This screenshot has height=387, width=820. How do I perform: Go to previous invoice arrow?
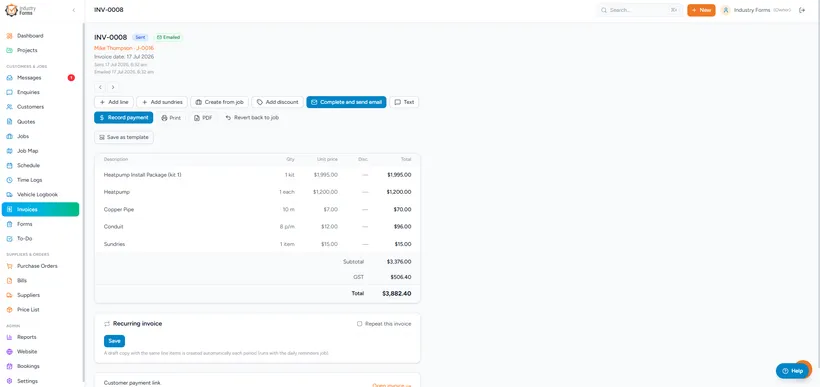(100, 87)
